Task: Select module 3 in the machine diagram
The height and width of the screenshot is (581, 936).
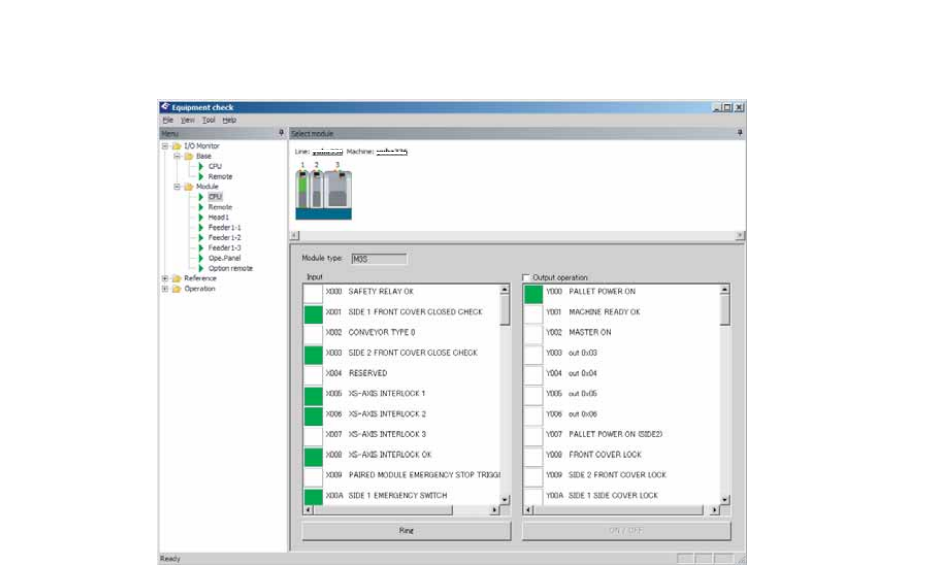Action: tap(337, 190)
